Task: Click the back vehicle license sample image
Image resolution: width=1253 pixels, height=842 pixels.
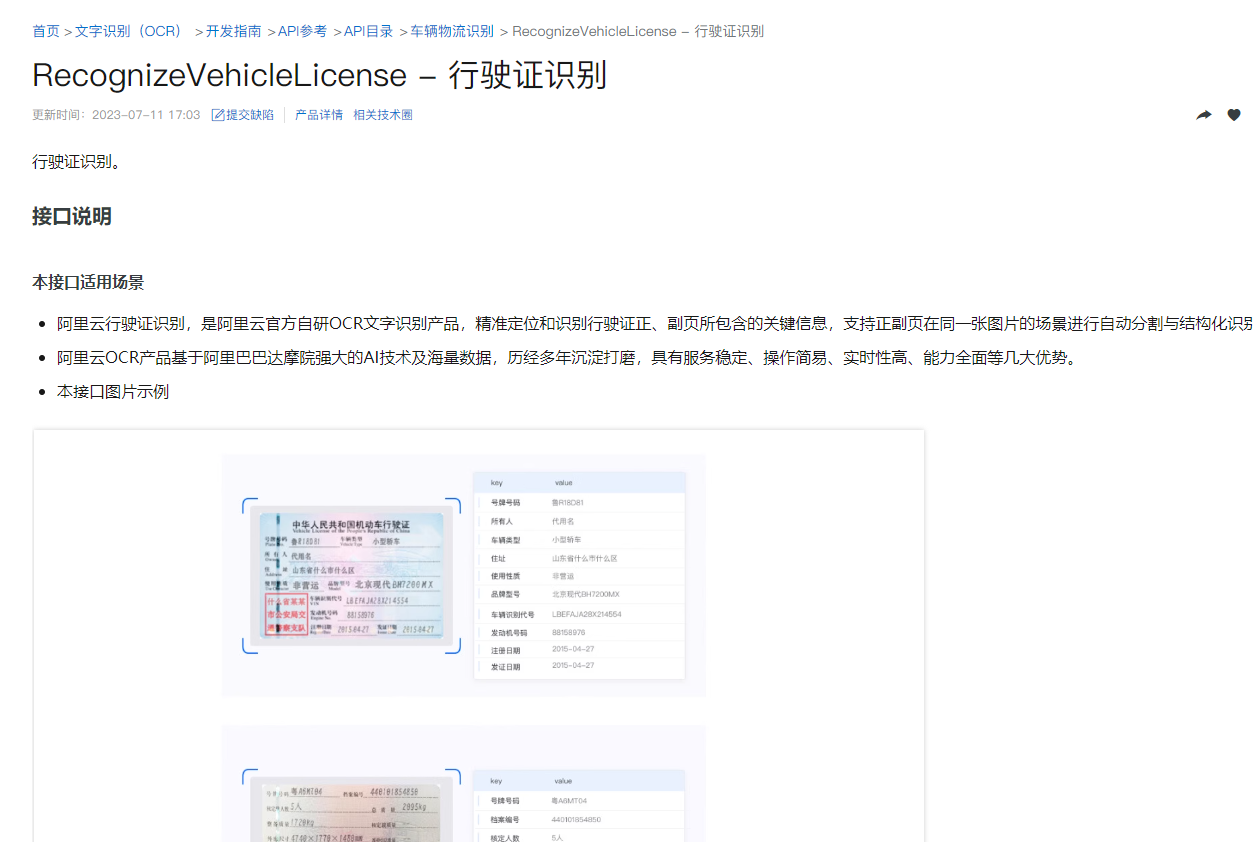Action: tap(352, 808)
